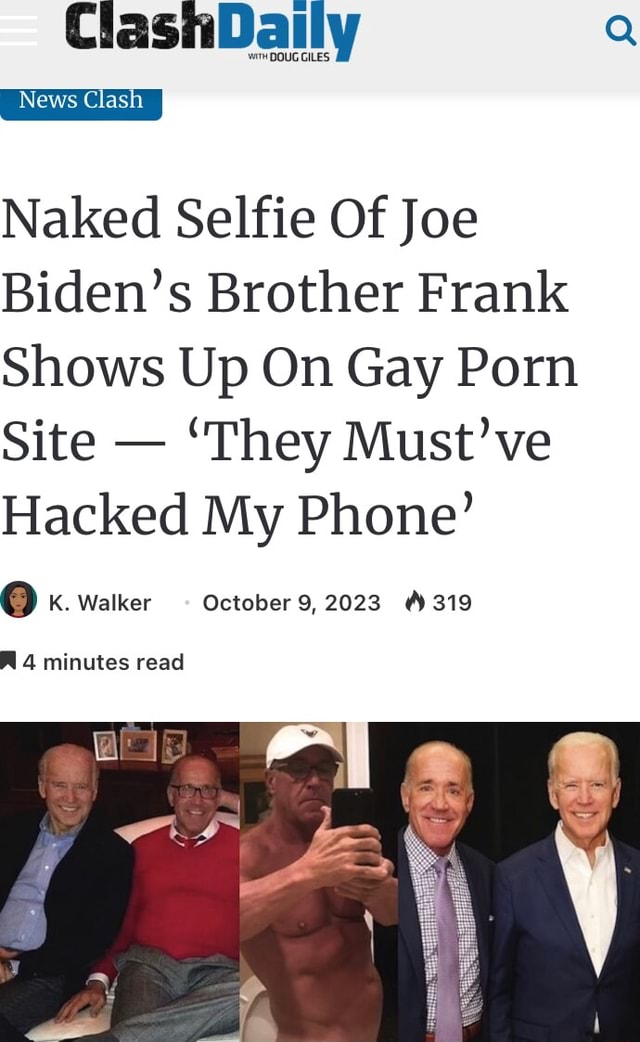
Task: Click the 'with Doug Giles' tagline
Action: tap(288, 57)
